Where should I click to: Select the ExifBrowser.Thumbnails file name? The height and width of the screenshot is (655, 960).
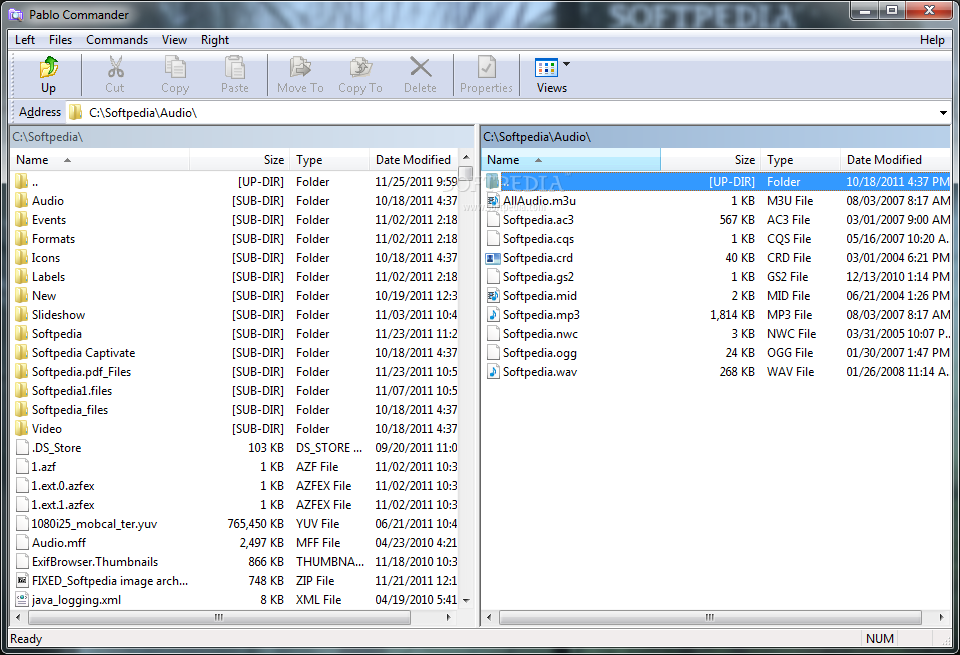(95, 561)
